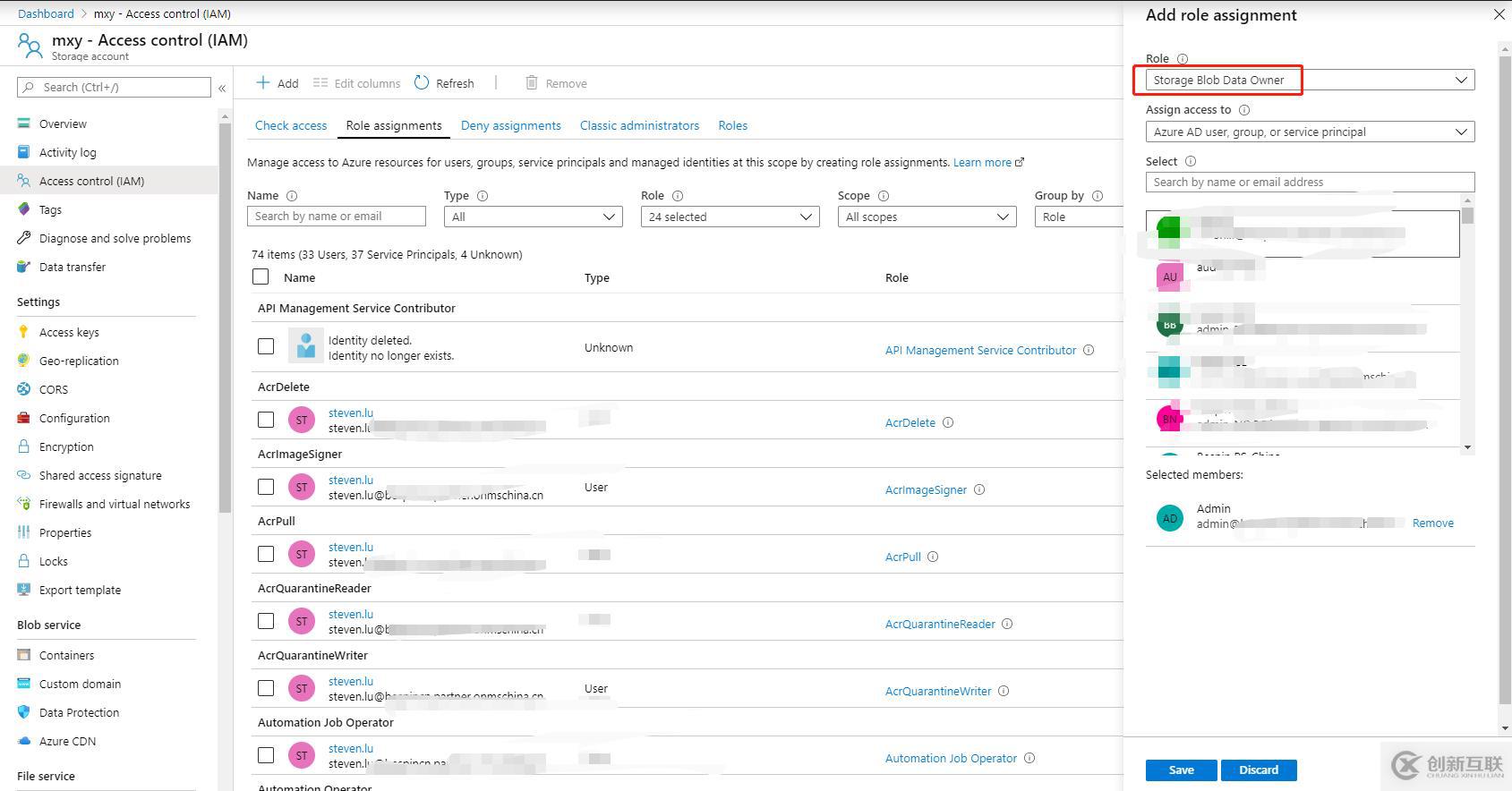Discard the role assignment
The height and width of the screenshot is (791, 1512).
point(1259,770)
